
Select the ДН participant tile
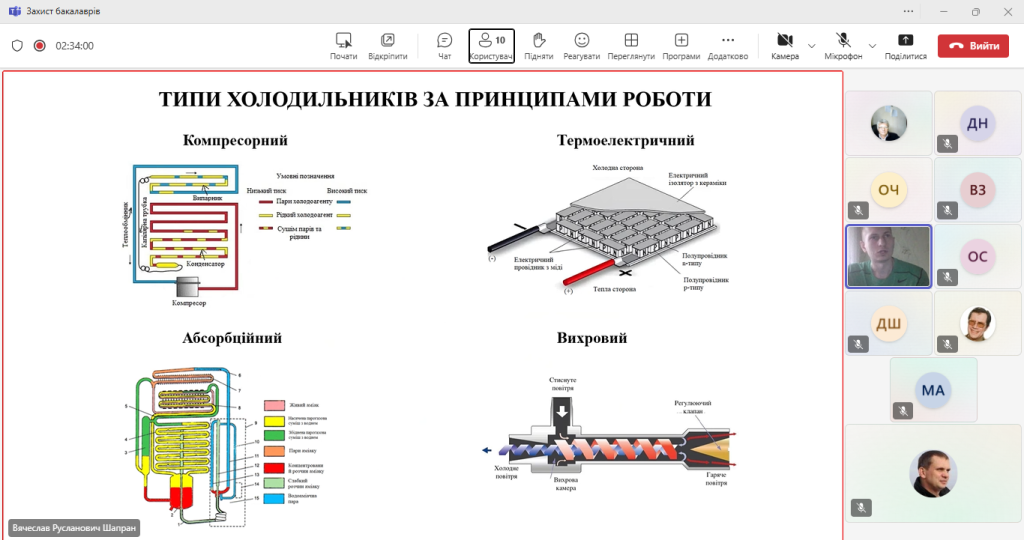977,122
